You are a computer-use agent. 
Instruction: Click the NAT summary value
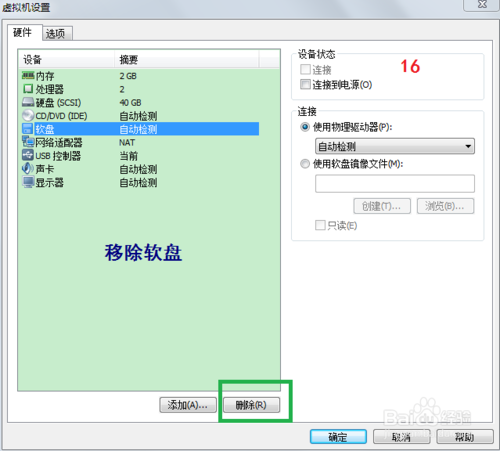127,143
